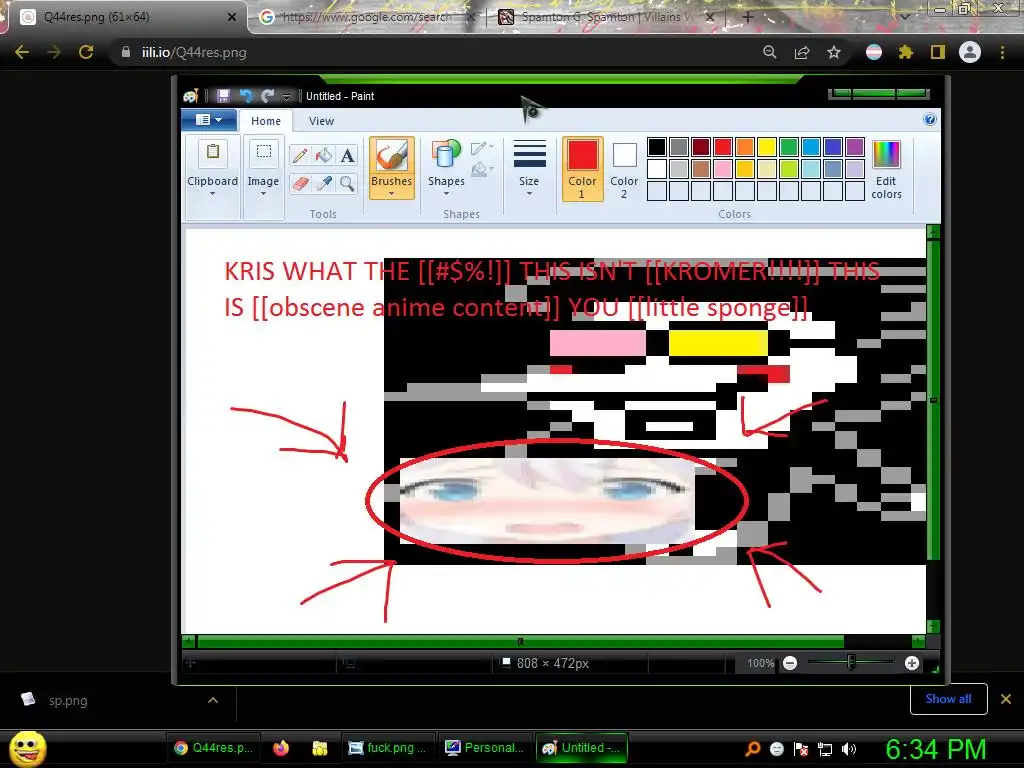Pick the purple color swatch in top row
The width and height of the screenshot is (1024, 768).
click(855, 147)
